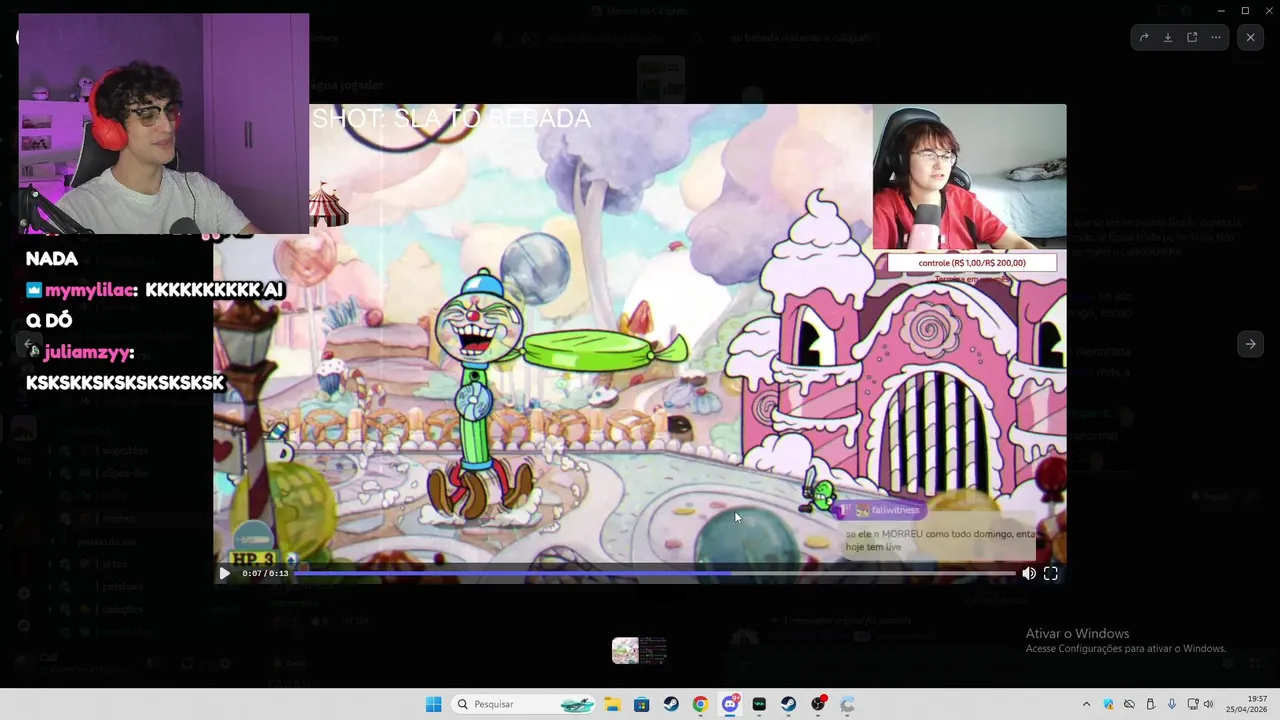The width and height of the screenshot is (1280, 720).
Task: Open the network status tray icon
Action: point(1193,704)
